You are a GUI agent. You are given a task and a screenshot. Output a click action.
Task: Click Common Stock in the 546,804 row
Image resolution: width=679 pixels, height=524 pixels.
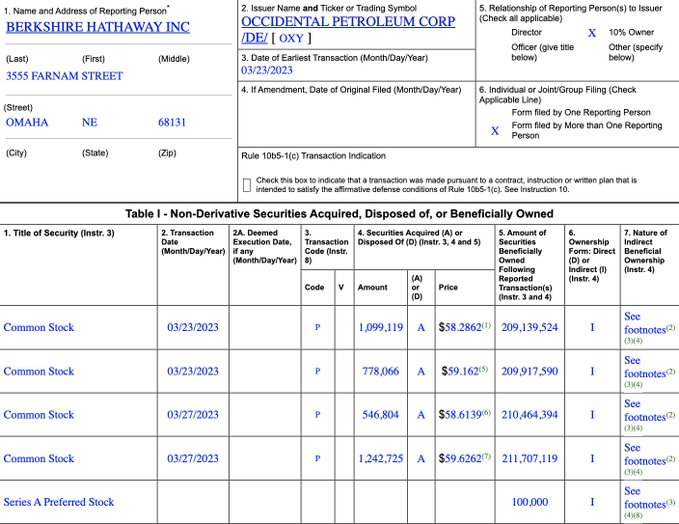[39, 415]
